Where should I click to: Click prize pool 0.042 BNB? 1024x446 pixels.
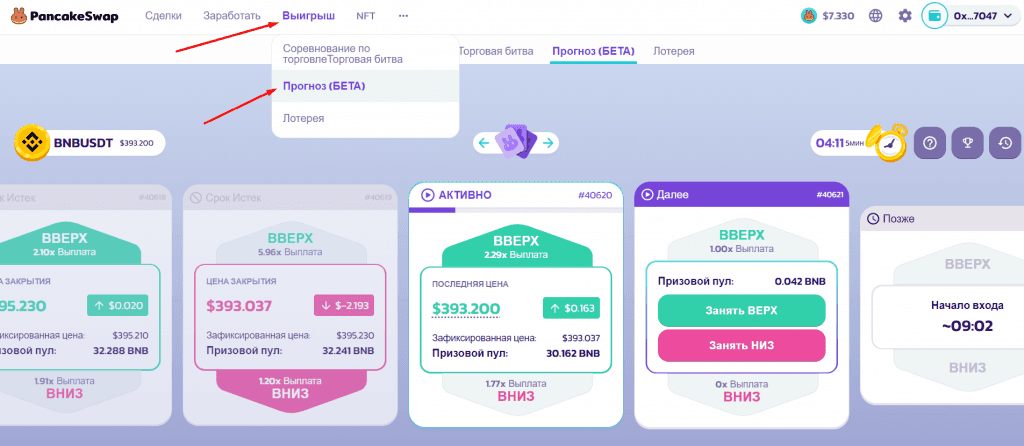pyautogui.click(x=800, y=282)
